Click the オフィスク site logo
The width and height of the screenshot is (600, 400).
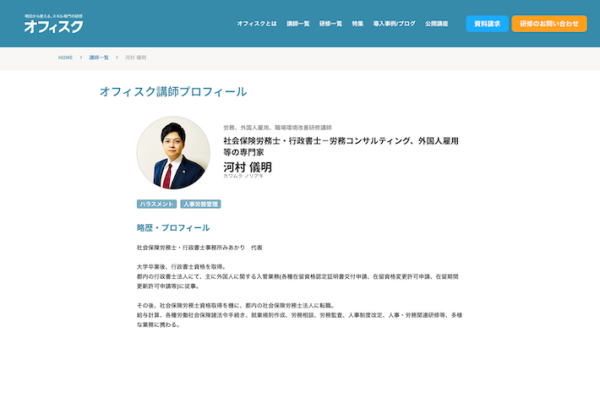click(x=53, y=25)
